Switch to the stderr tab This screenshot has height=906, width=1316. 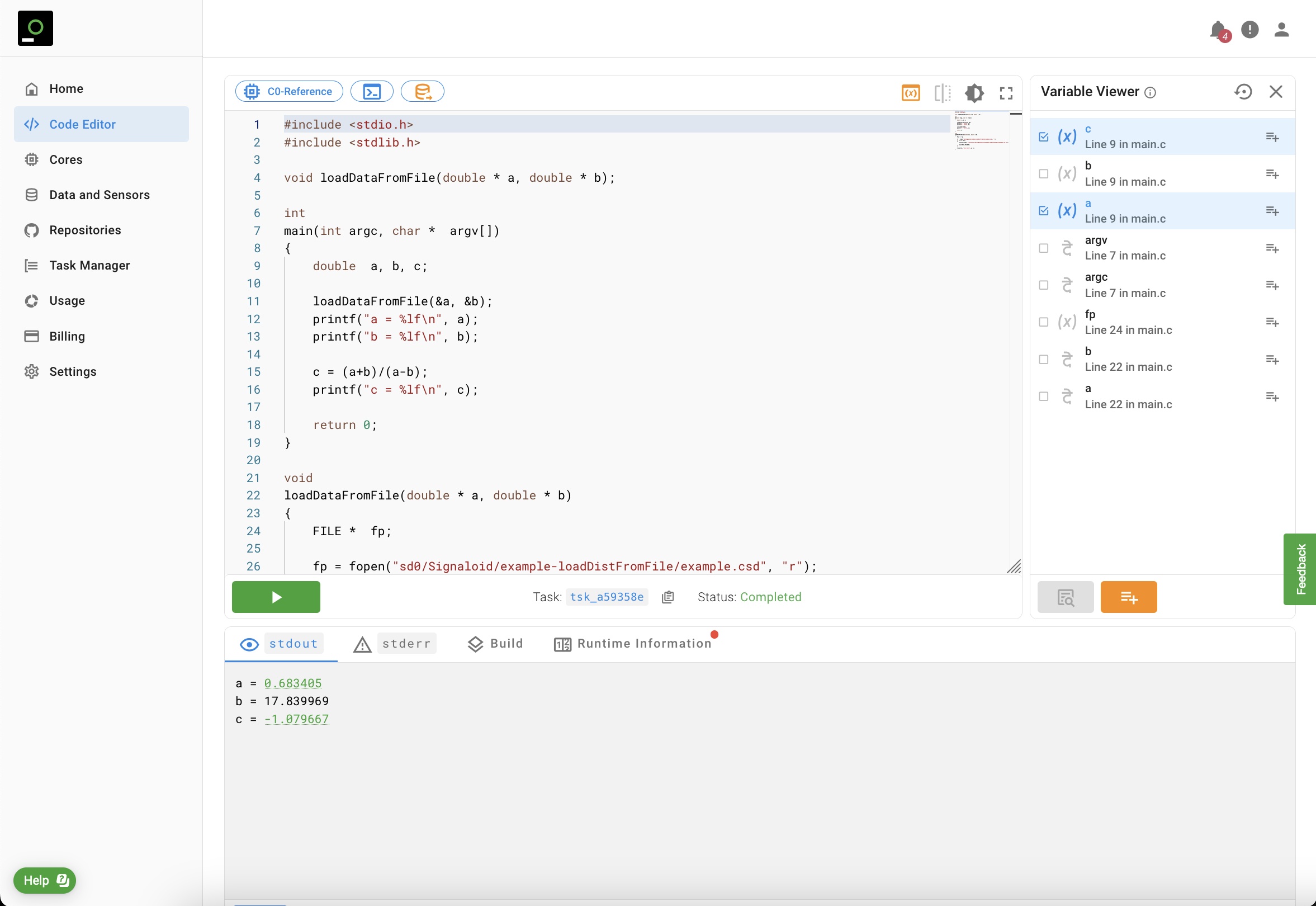pos(395,643)
